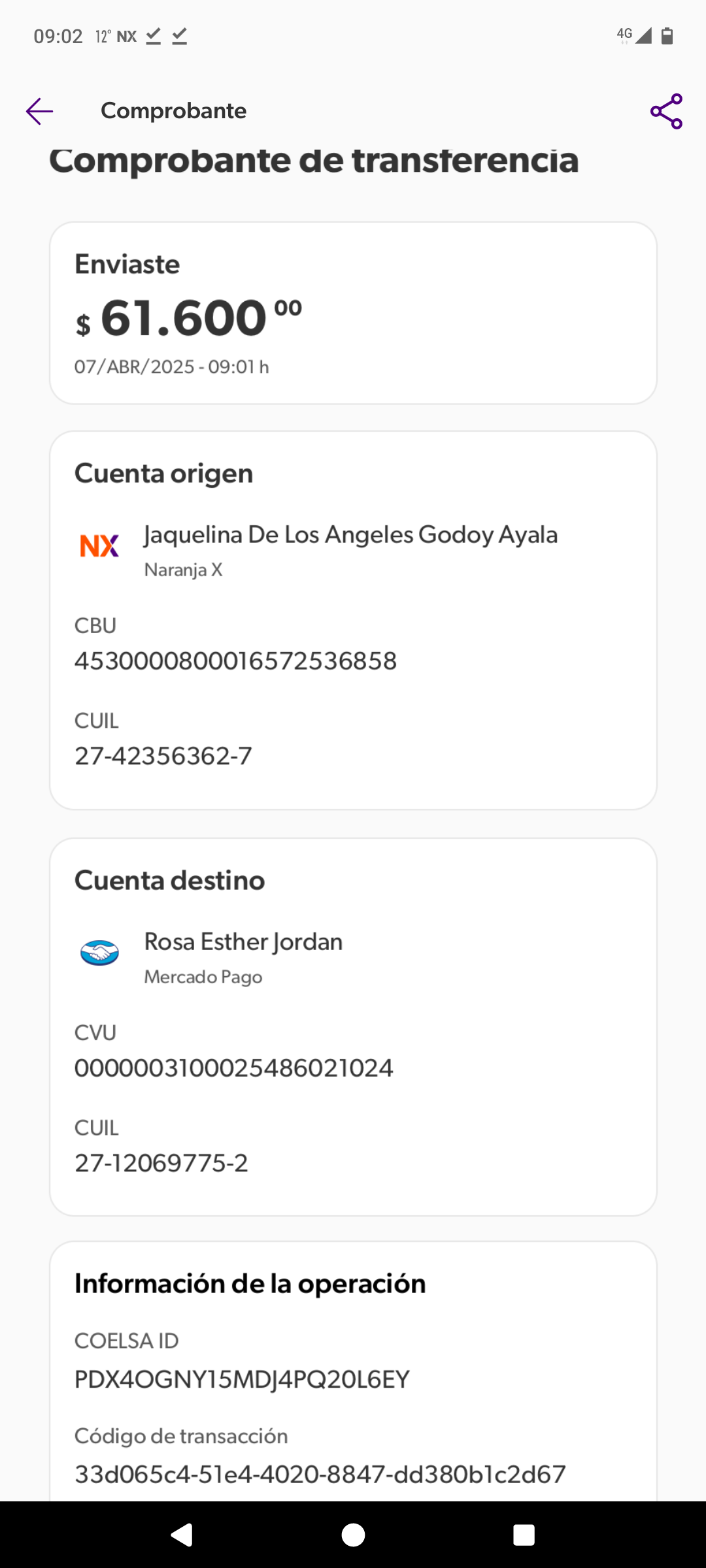Tap the Naranja X logo icon

pyautogui.click(x=99, y=546)
